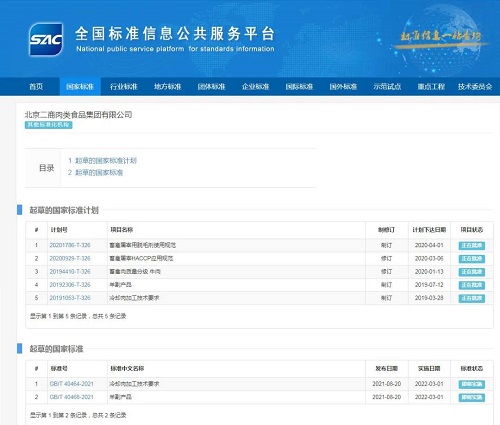Open the 国外标准 tab
Viewport: 500px width, 425px height.
click(x=343, y=87)
